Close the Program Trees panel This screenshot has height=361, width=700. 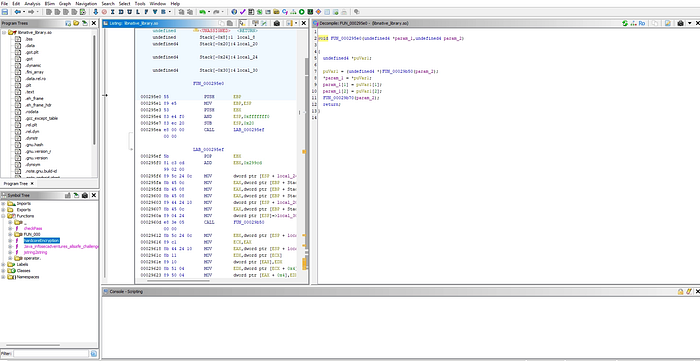point(94,23)
